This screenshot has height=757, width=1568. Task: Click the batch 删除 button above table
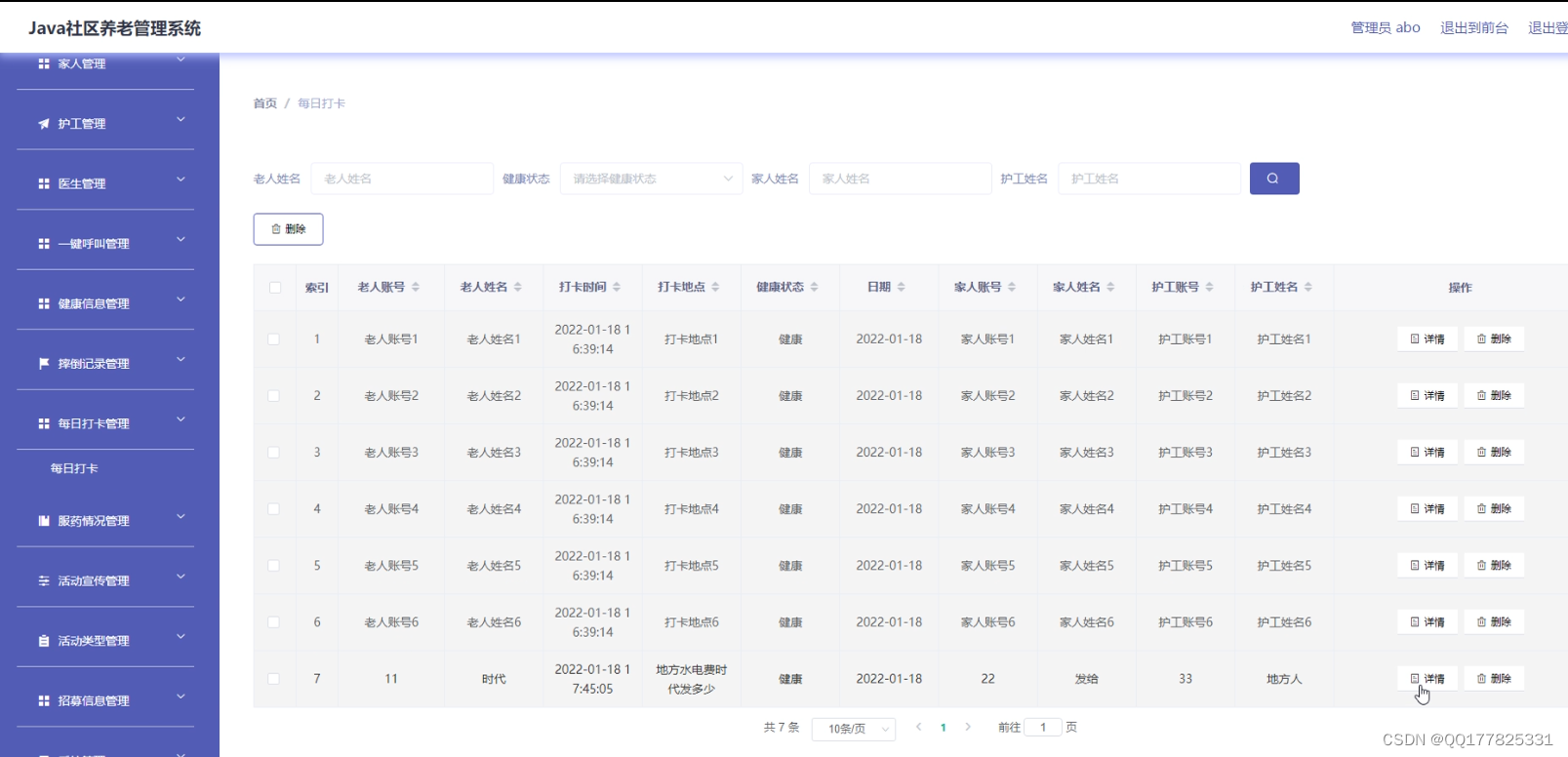tap(288, 229)
